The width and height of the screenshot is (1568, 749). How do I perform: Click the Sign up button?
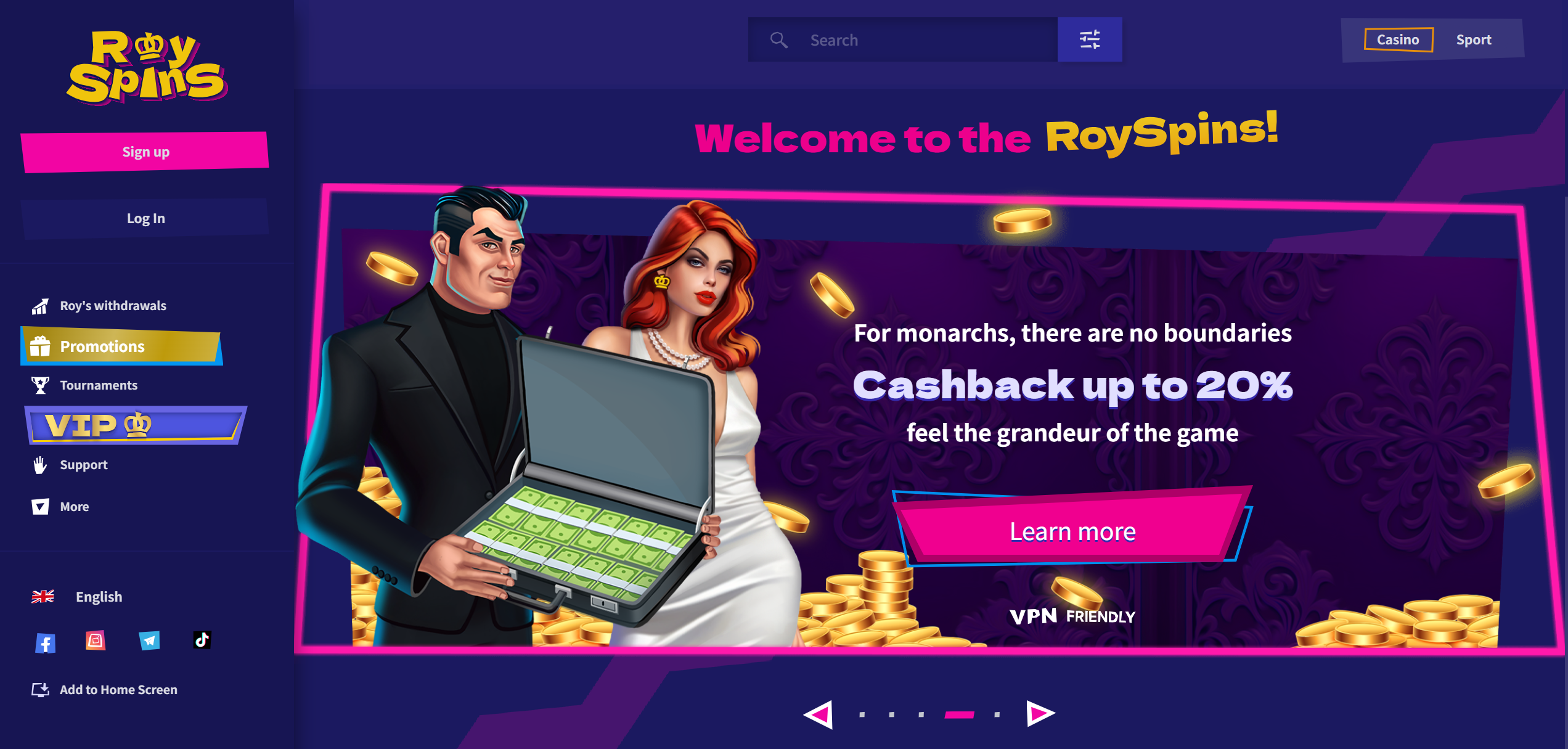point(145,152)
